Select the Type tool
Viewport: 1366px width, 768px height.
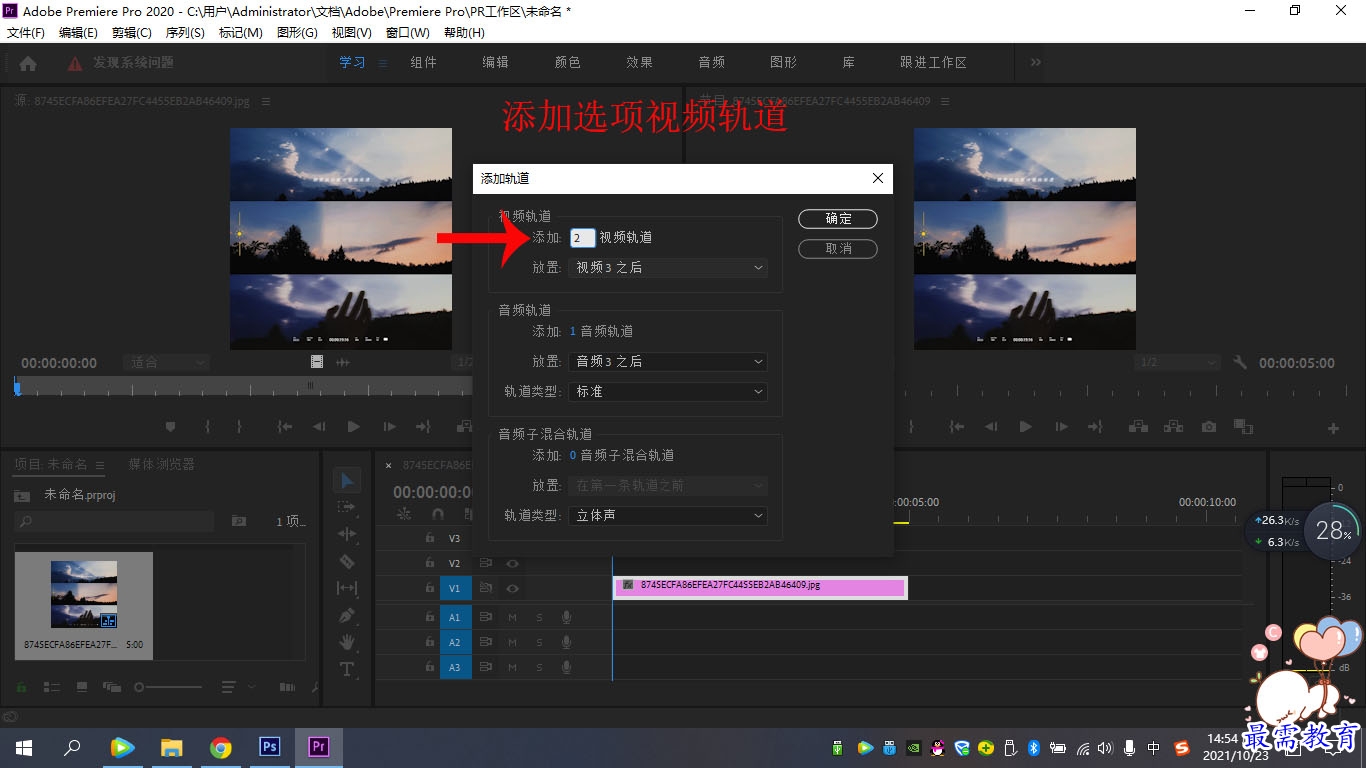click(x=347, y=669)
